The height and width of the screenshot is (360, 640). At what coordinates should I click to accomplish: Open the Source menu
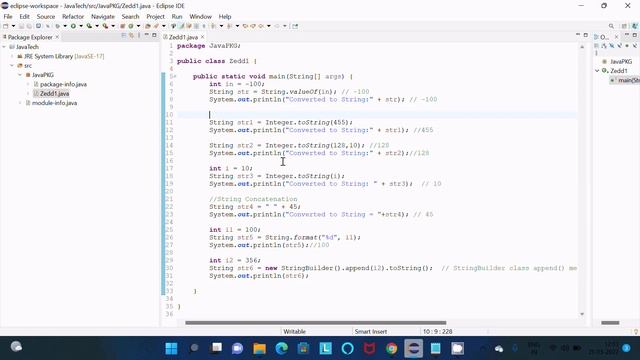click(x=46, y=17)
